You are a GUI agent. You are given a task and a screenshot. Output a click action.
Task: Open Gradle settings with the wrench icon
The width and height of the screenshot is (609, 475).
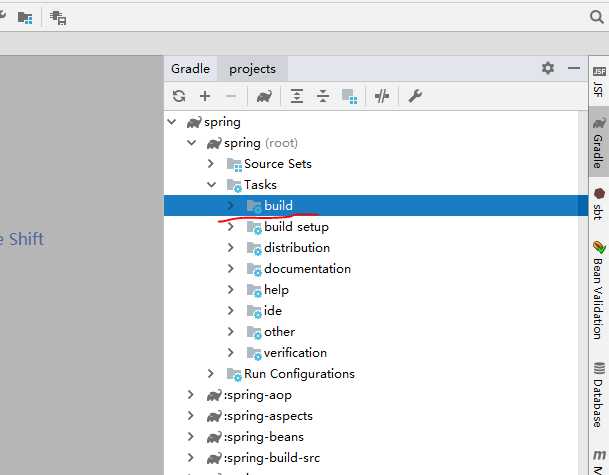(415, 96)
